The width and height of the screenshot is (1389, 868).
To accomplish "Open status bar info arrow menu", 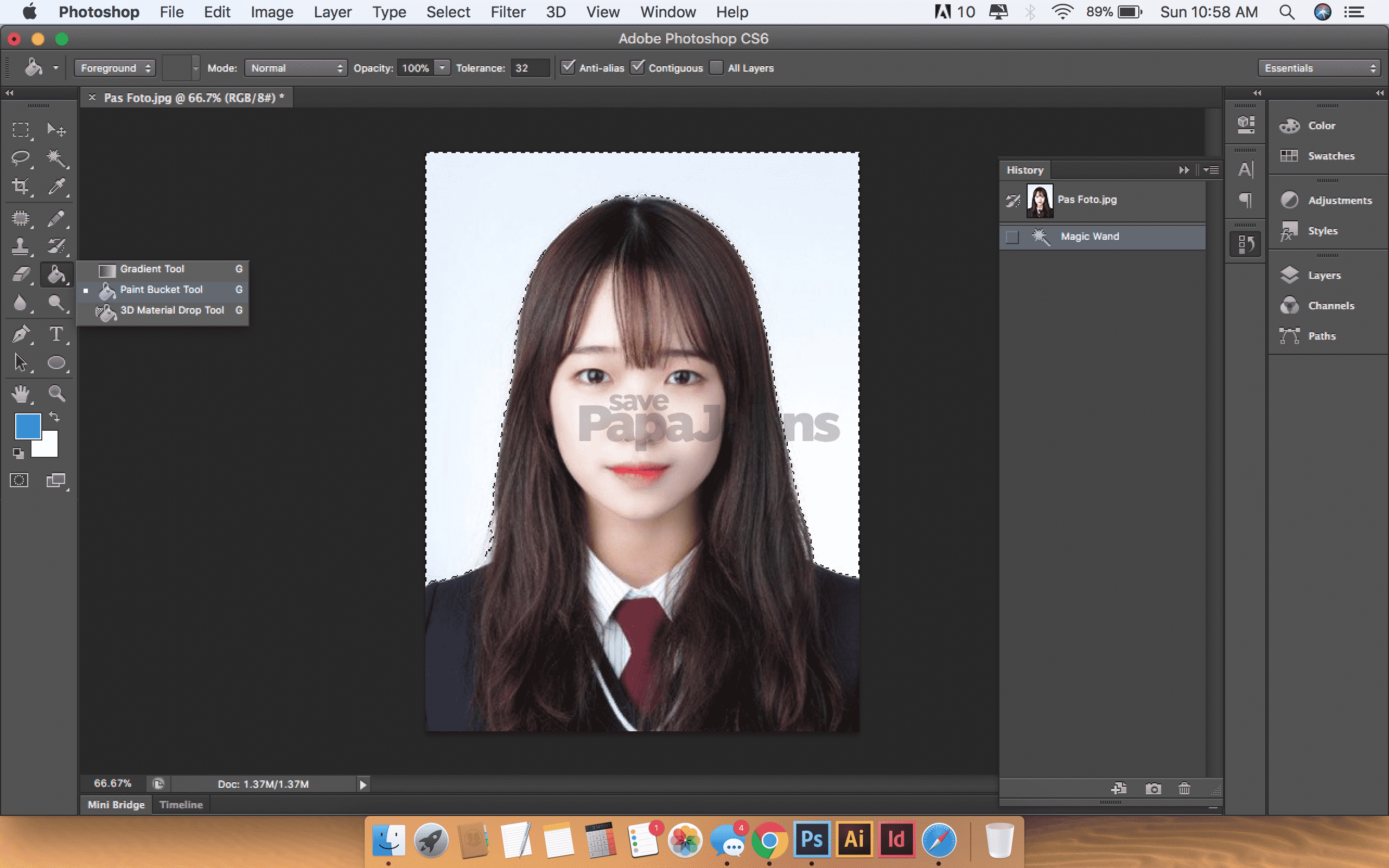I will [363, 784].
